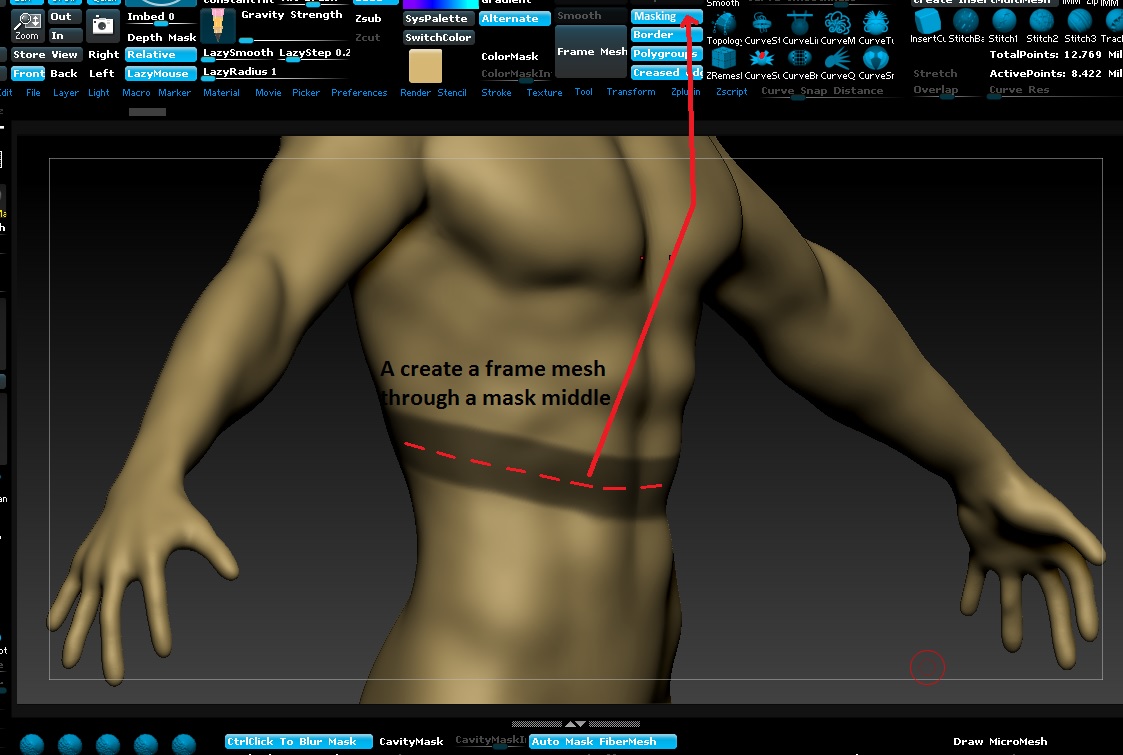Open the Stroke menu

click(x=496, y=91)
